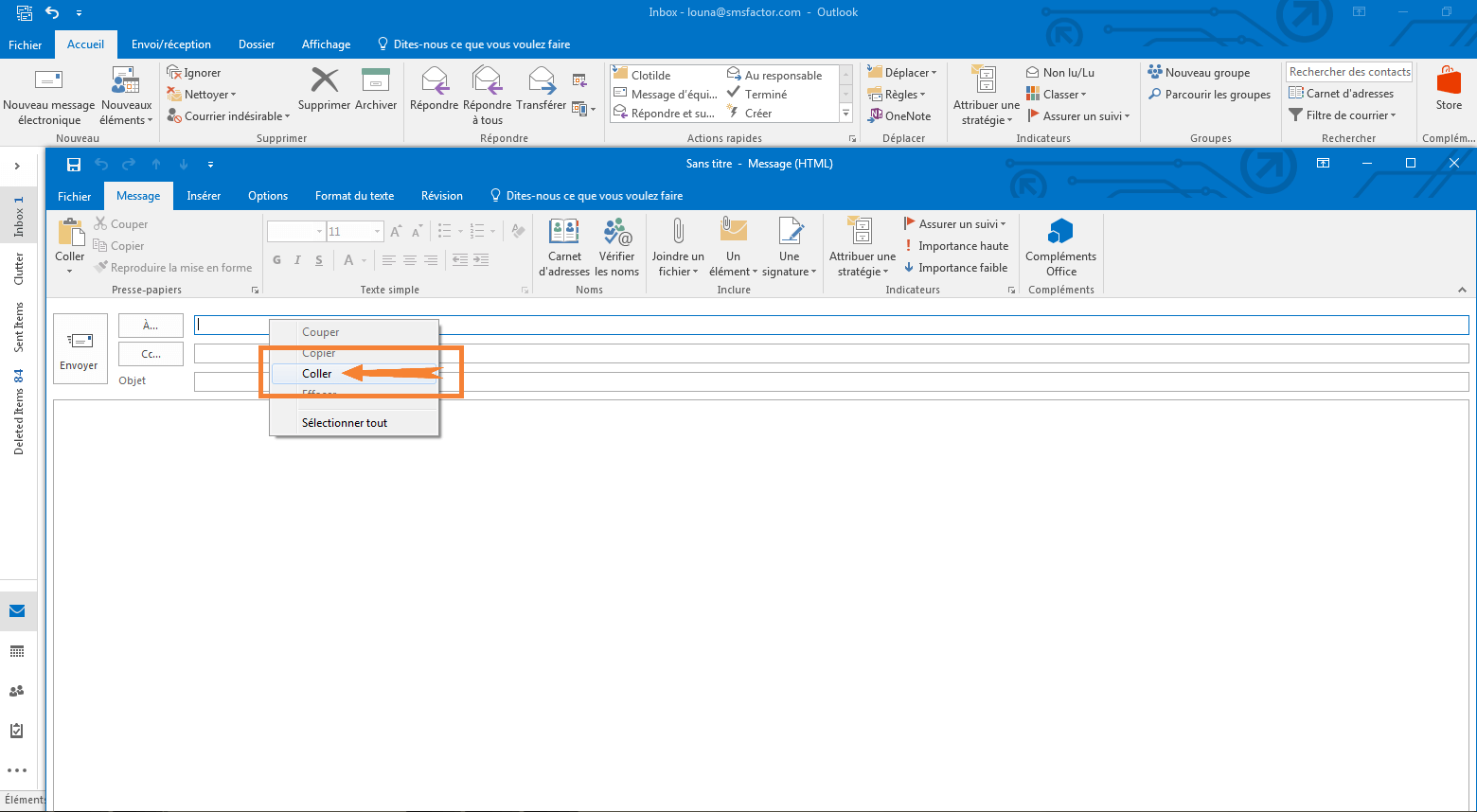Click the Cc... button
Viewport: 1477px width, 812px height.
coord(151,354)
